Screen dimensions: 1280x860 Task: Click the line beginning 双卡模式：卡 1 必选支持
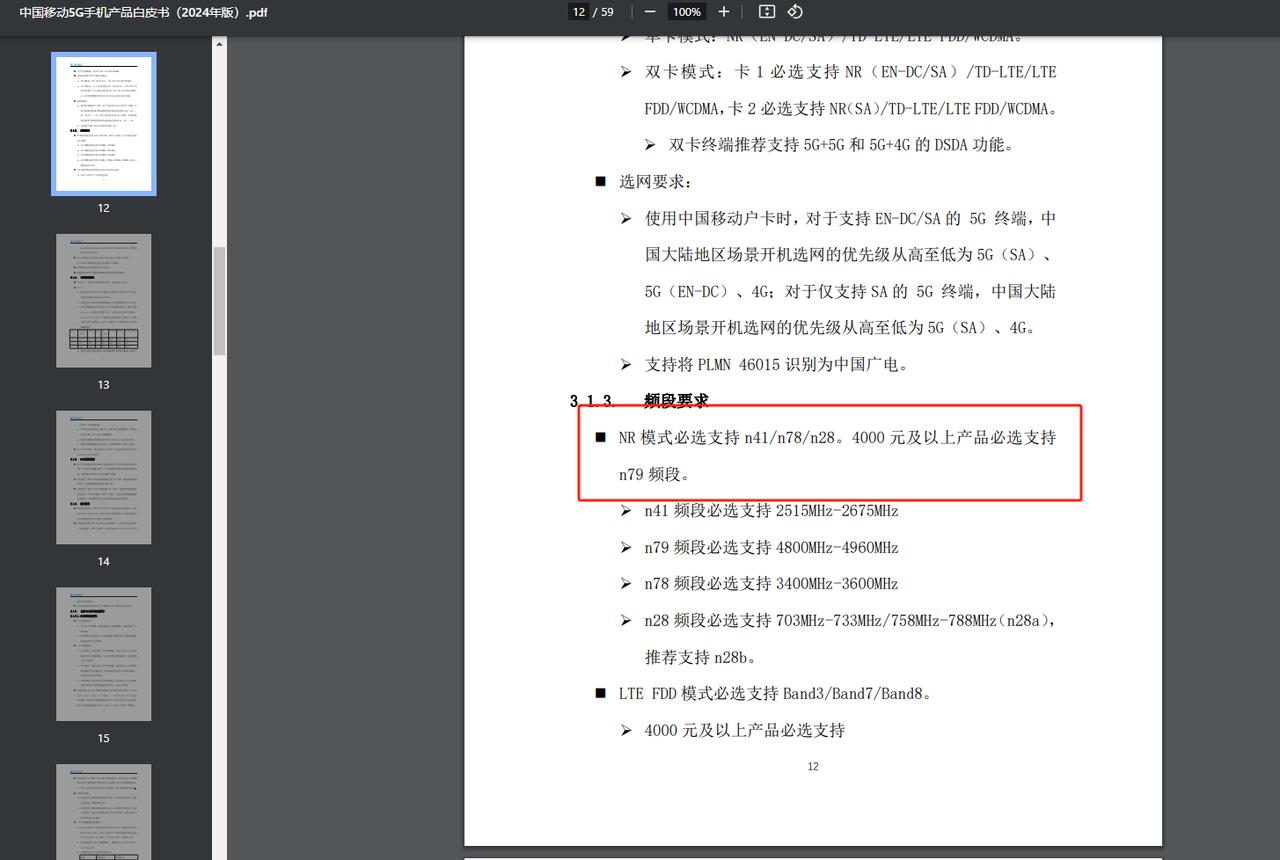850,72
